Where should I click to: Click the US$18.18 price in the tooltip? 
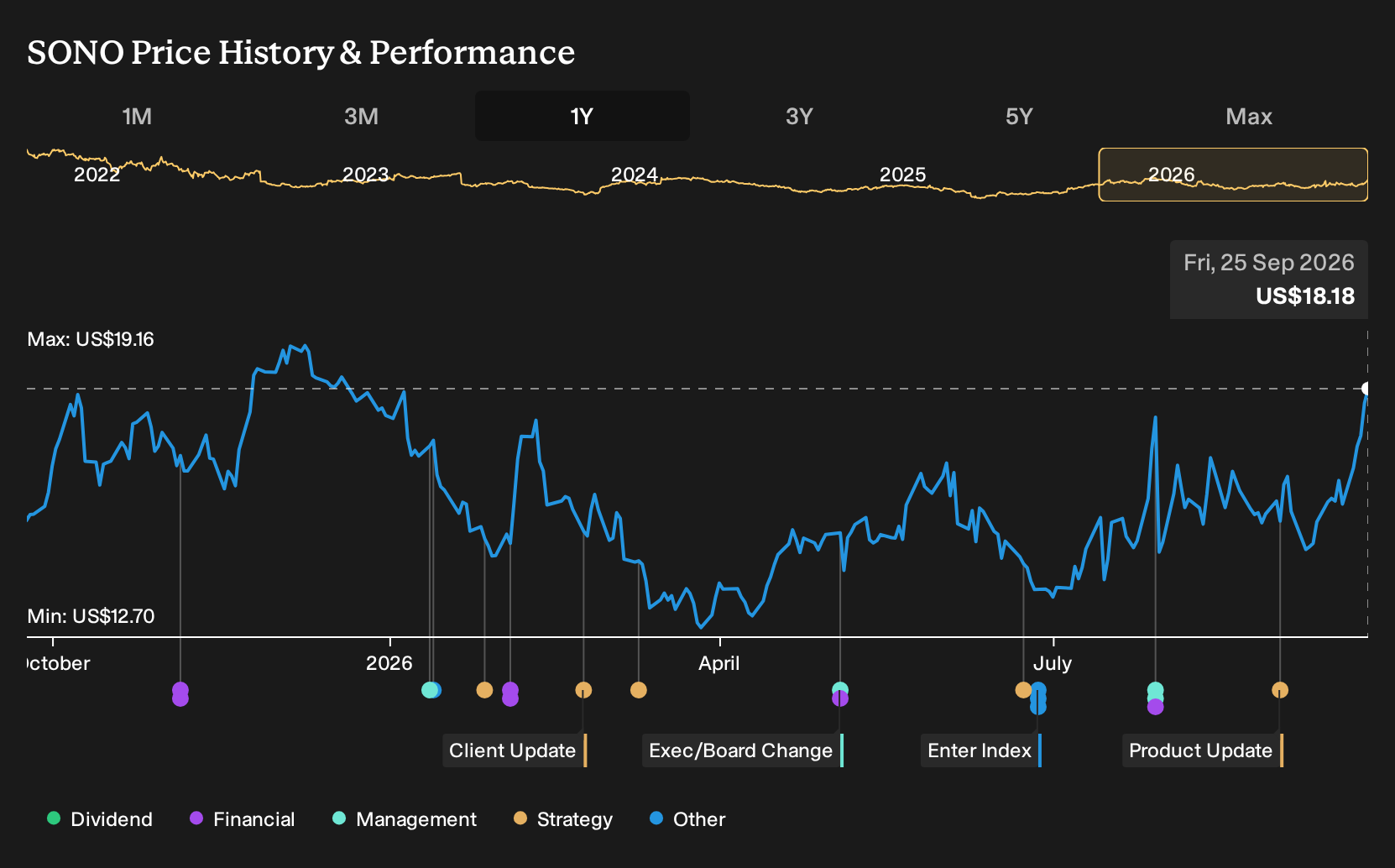(1305, 296)
